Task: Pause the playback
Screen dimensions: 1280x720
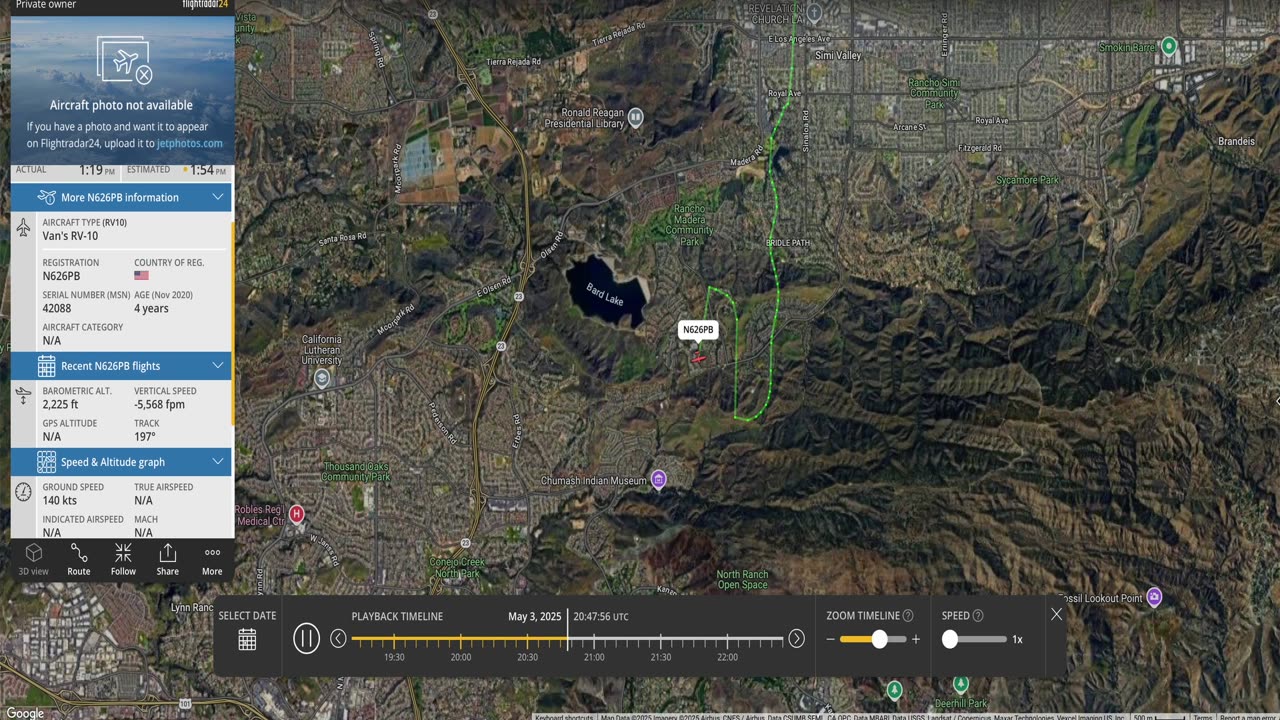Action: [306, 638]
